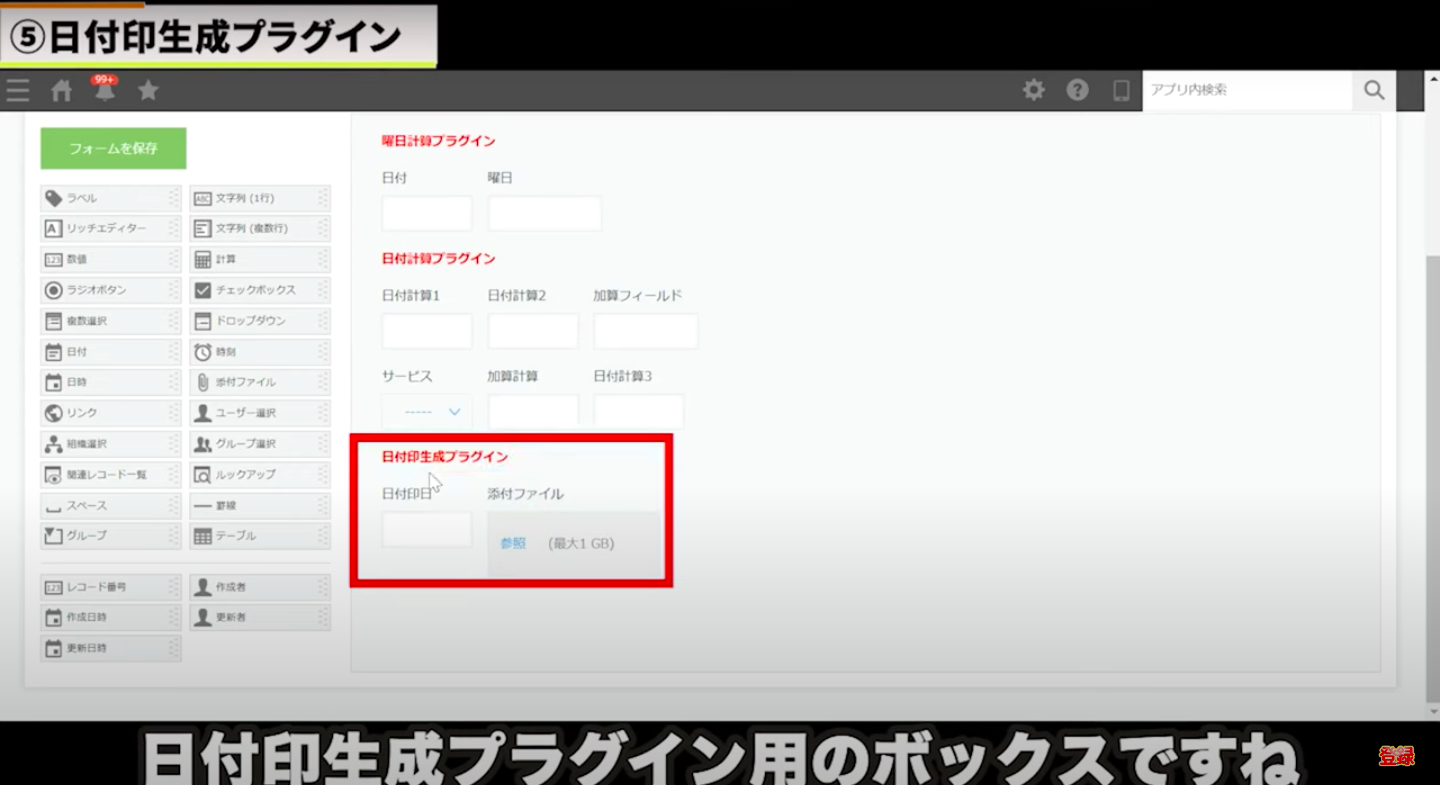Open the notifications bell icon
The height and width of the screenshot is (785, 1440).
tap(104, 90)
